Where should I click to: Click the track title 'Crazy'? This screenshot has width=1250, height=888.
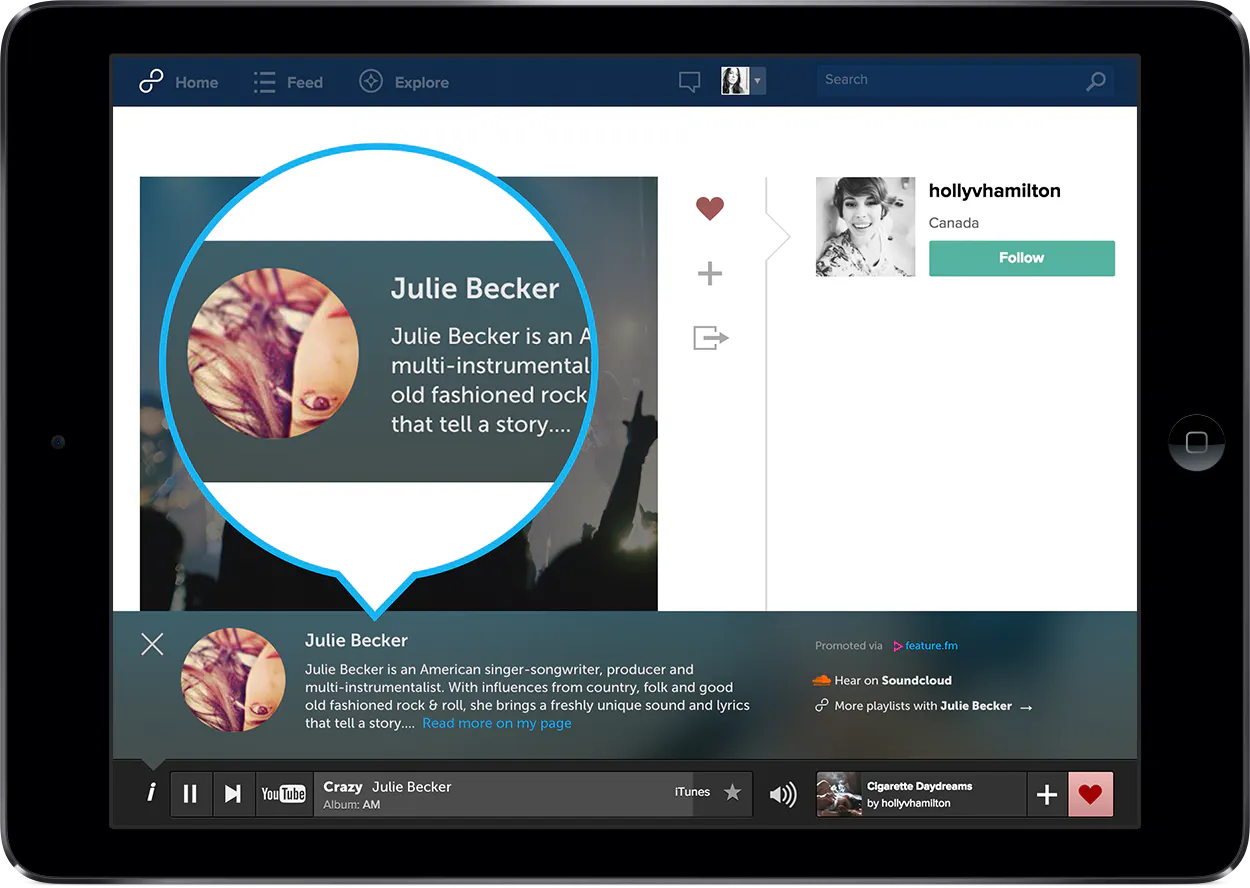click(343, 787)
